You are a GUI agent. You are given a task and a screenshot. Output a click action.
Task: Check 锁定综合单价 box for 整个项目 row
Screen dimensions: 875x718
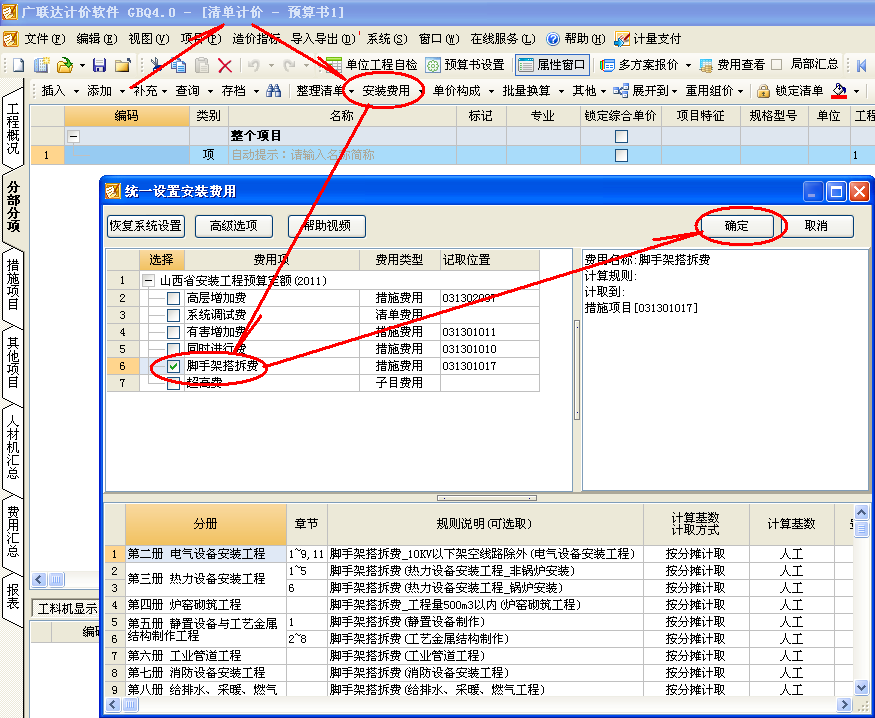tap(621, 136)
